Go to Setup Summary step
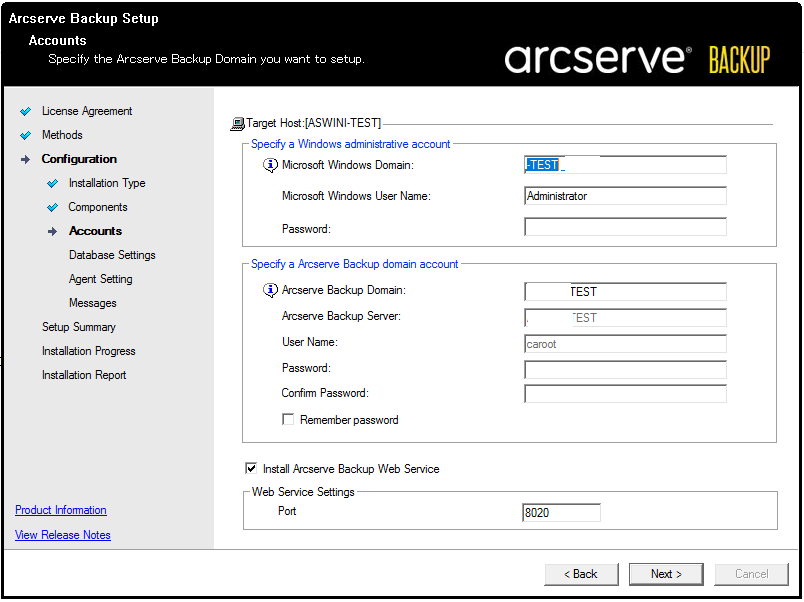The height and width of the screenshot is (602, 804). click(x=78, y=327)
